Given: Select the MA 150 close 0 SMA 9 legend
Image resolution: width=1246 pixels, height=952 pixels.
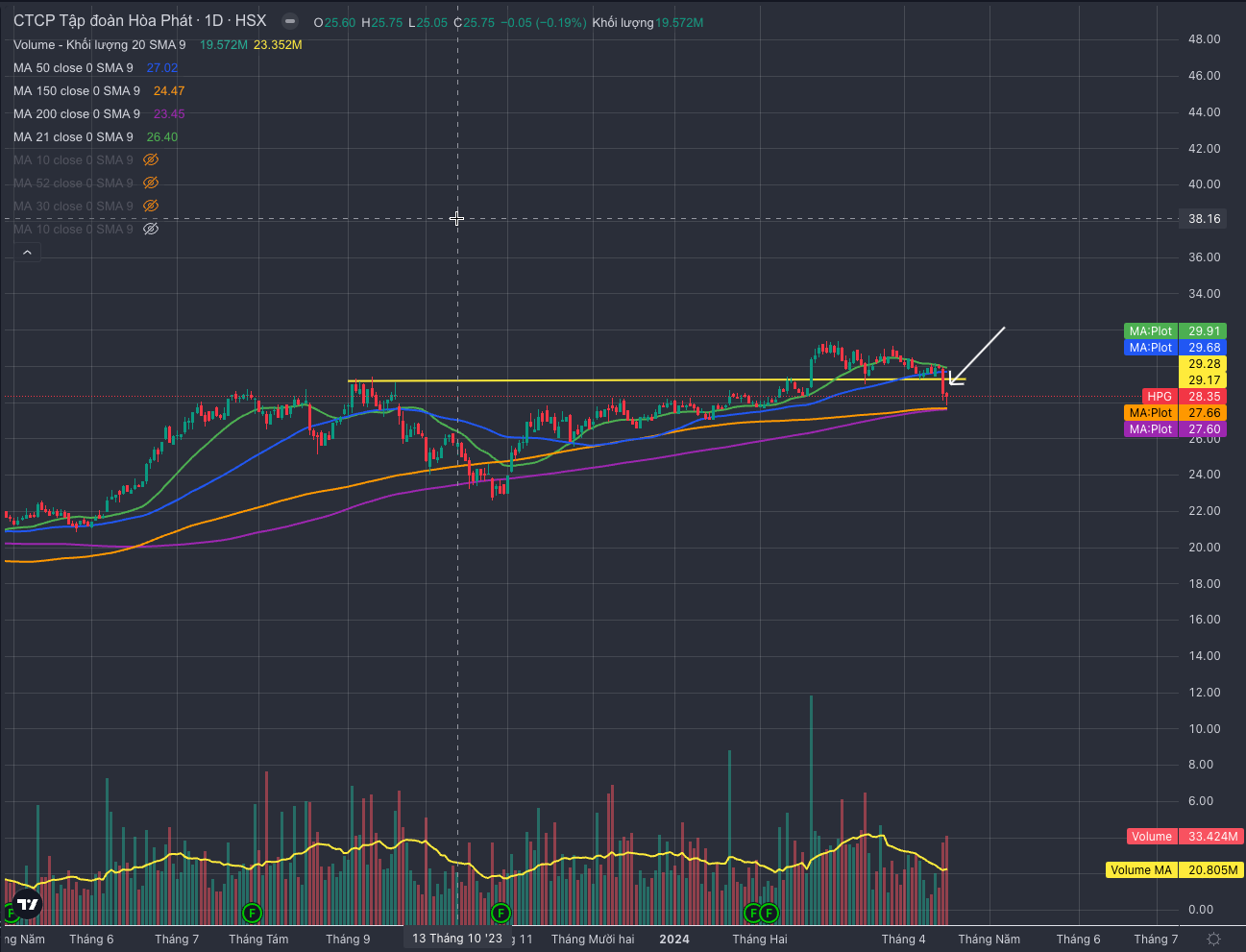Looking at the screenshot, I should 77,90.
